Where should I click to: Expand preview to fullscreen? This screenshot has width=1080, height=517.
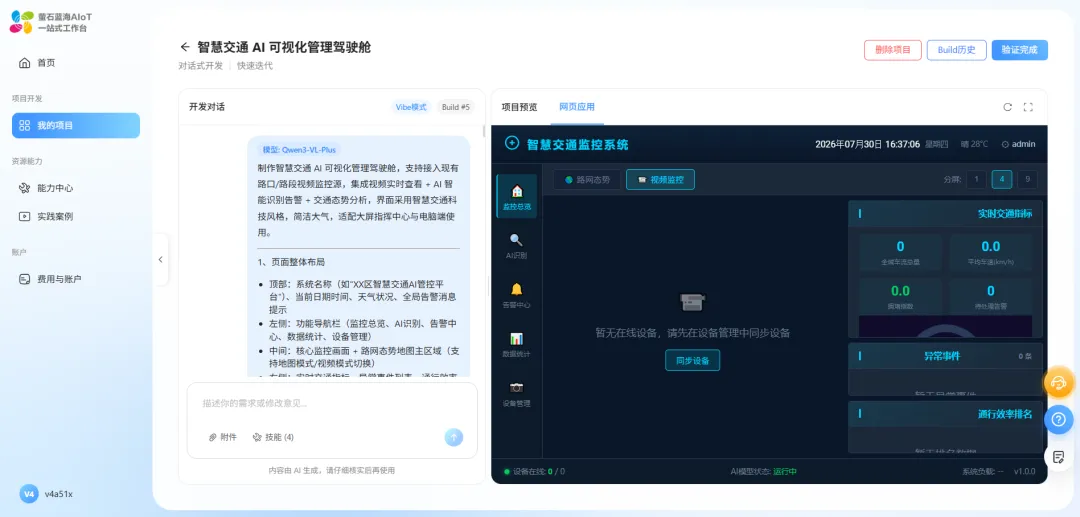tap(1028, 107)
